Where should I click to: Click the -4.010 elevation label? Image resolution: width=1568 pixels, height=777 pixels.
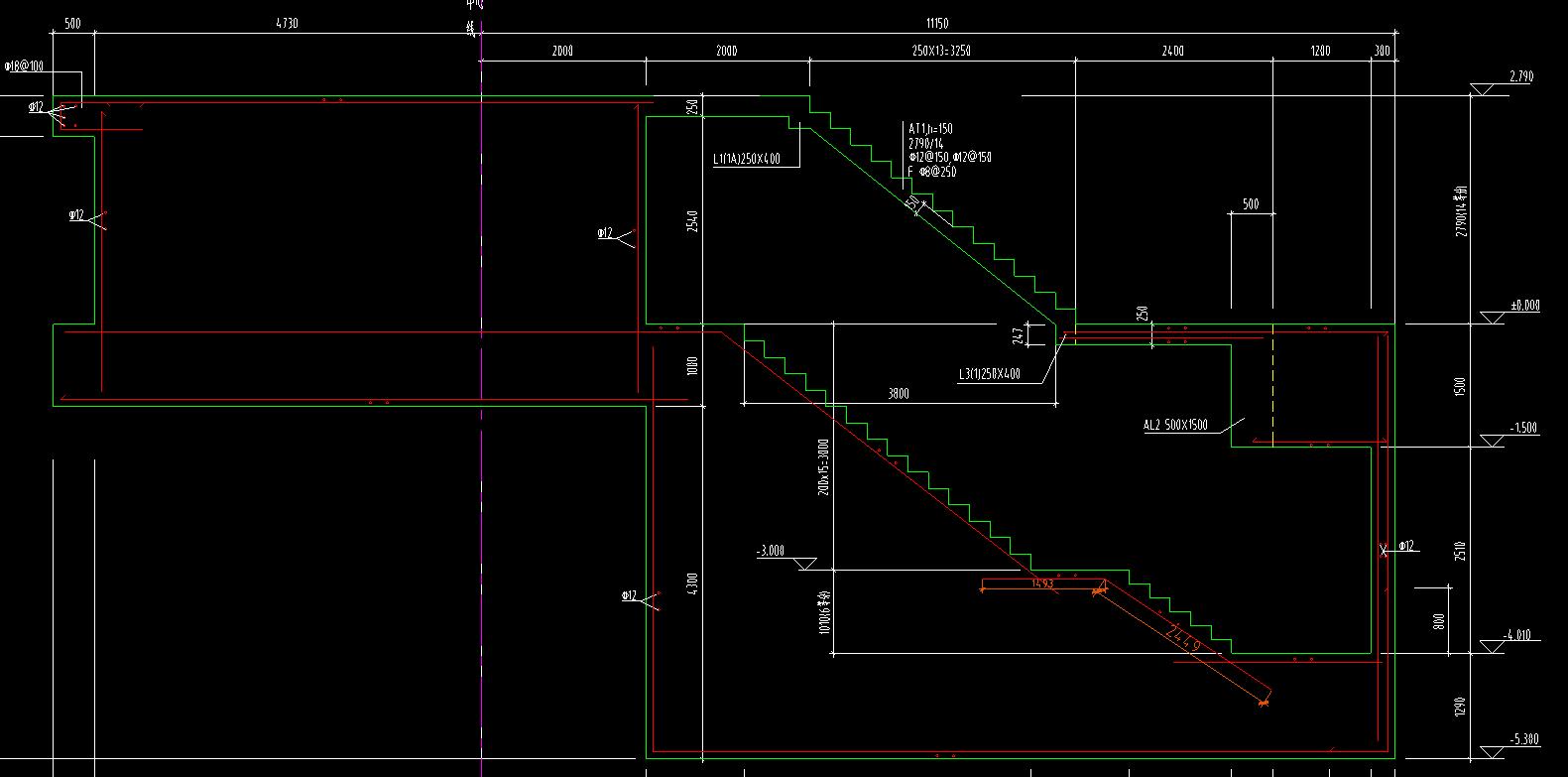tap(1517, 635)
